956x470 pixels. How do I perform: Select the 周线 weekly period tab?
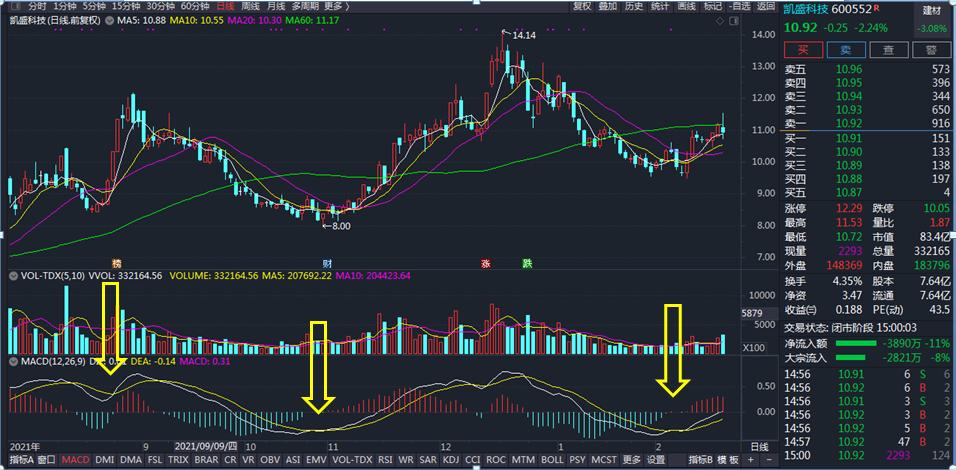[x=250, y=6]
